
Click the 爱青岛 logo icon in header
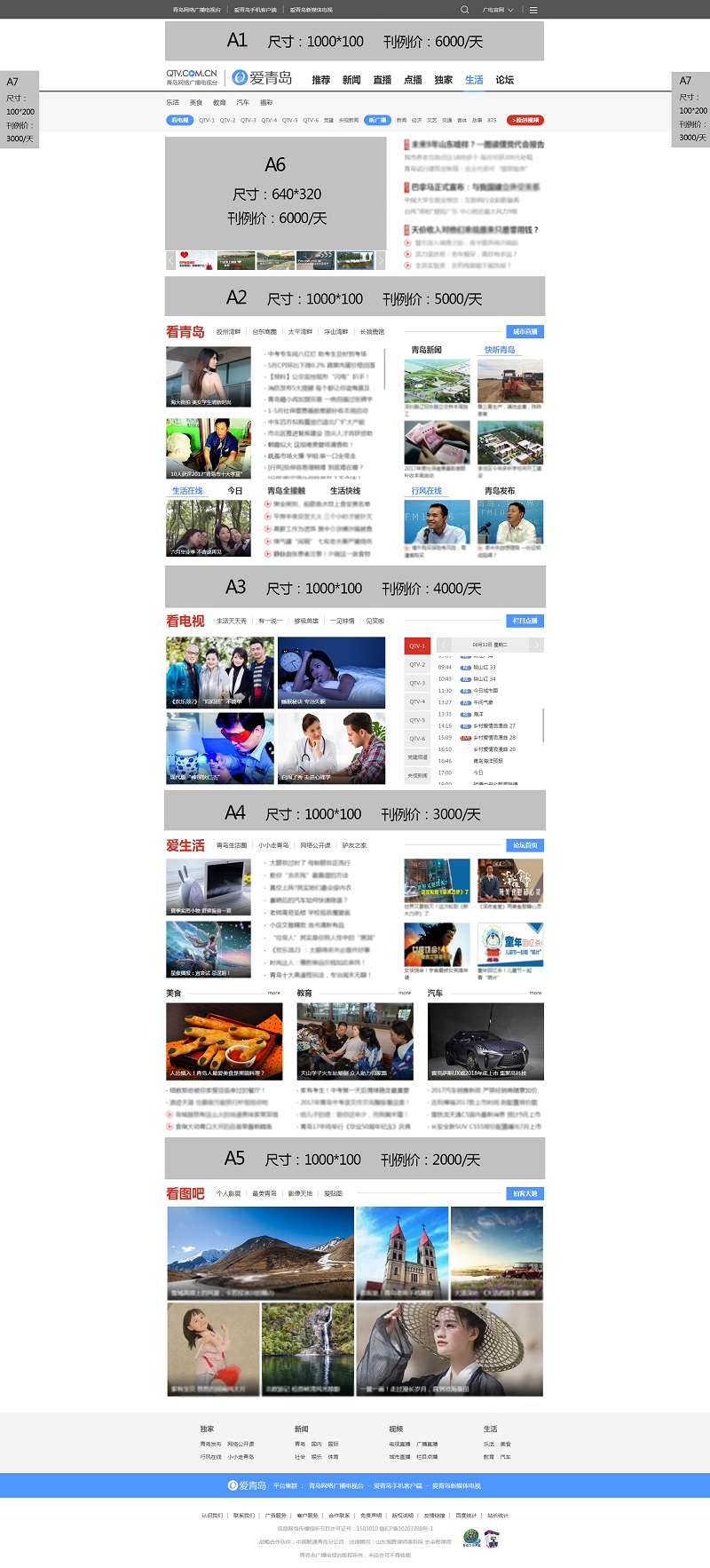coord(240,78)
